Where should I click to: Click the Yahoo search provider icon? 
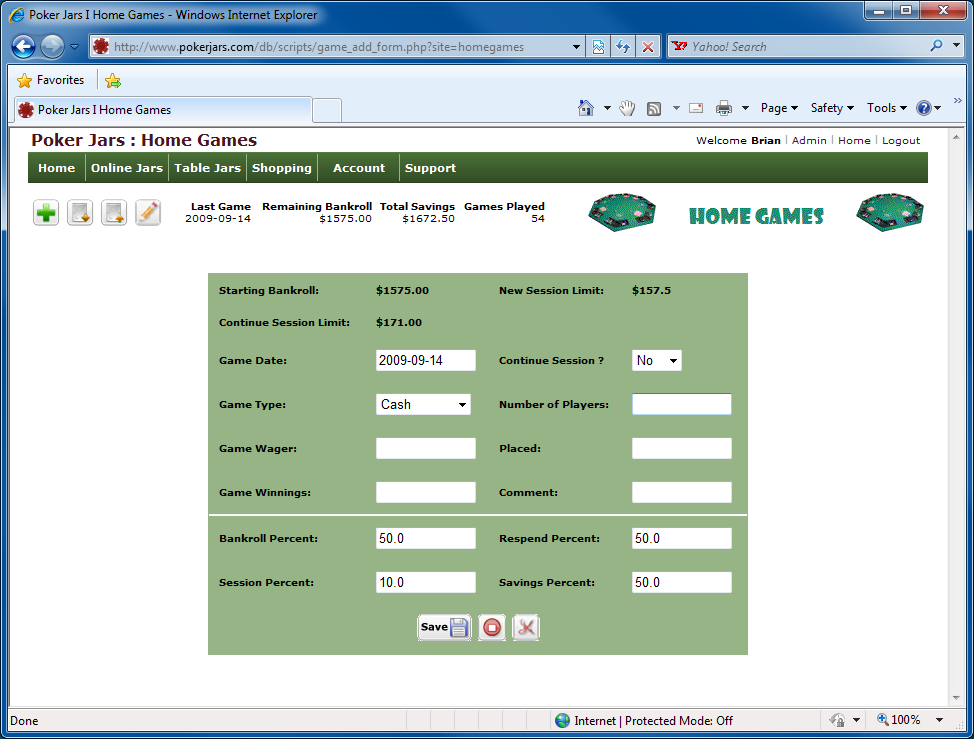(680, 46)
